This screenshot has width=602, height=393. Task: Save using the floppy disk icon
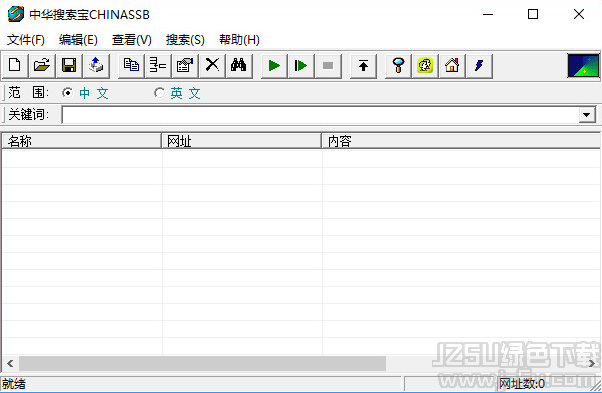(x=69, y=66)
